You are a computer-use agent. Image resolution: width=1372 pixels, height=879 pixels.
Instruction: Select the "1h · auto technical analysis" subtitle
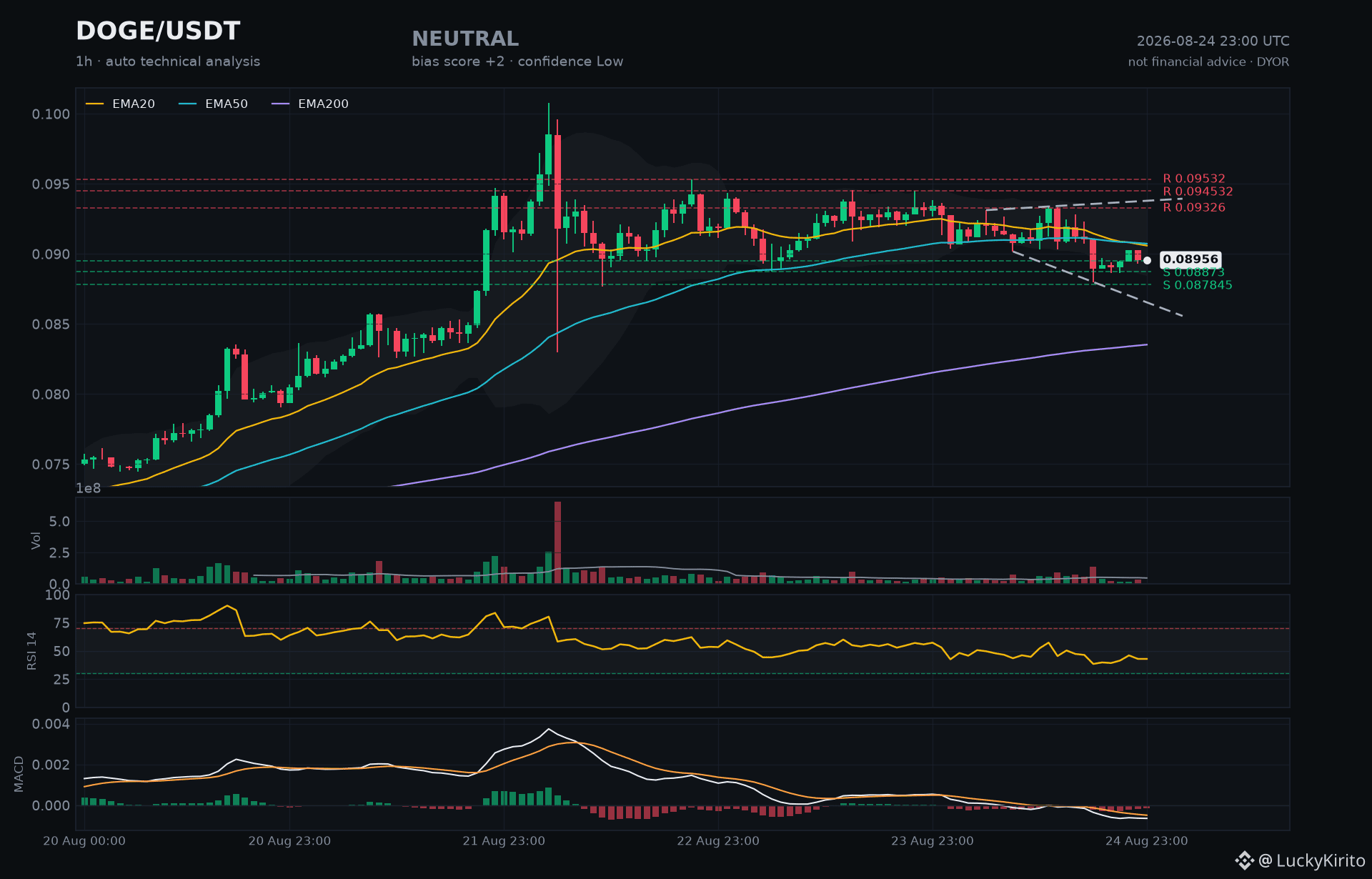[168, 61]
